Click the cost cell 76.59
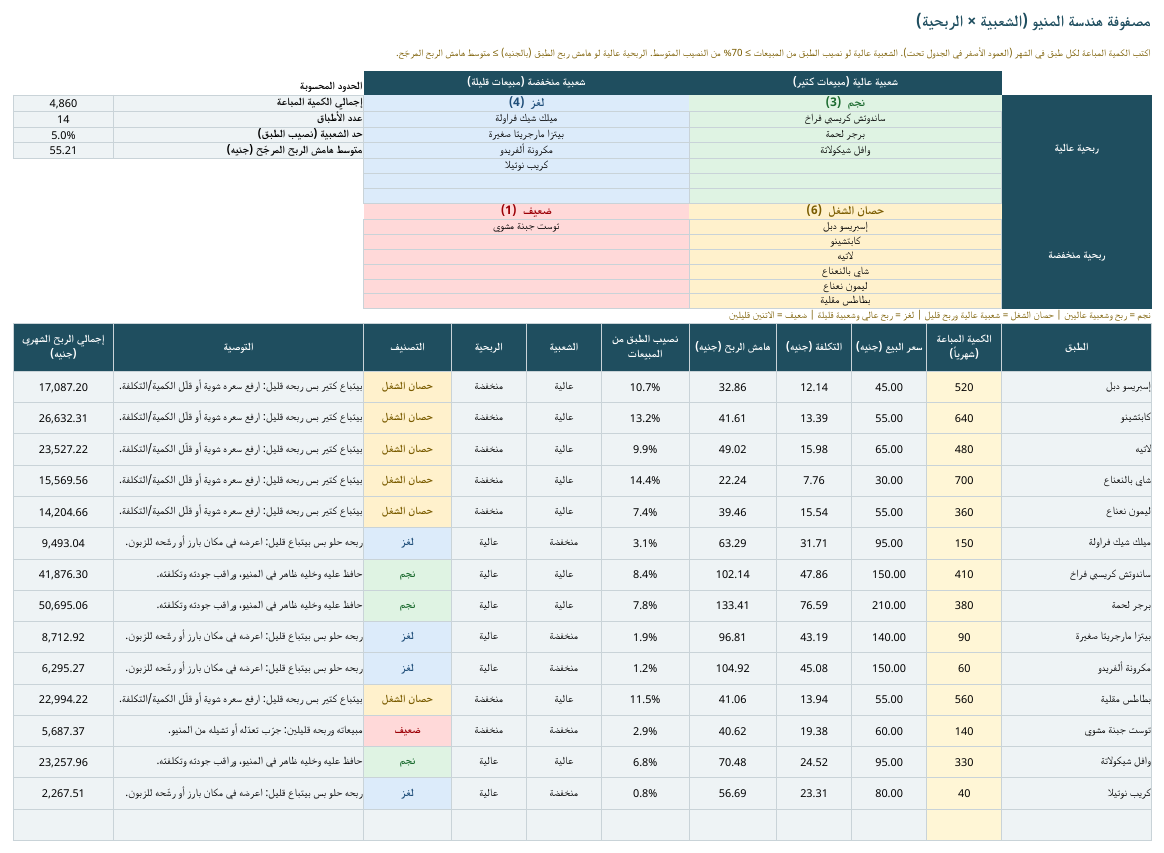 point(814,605)
